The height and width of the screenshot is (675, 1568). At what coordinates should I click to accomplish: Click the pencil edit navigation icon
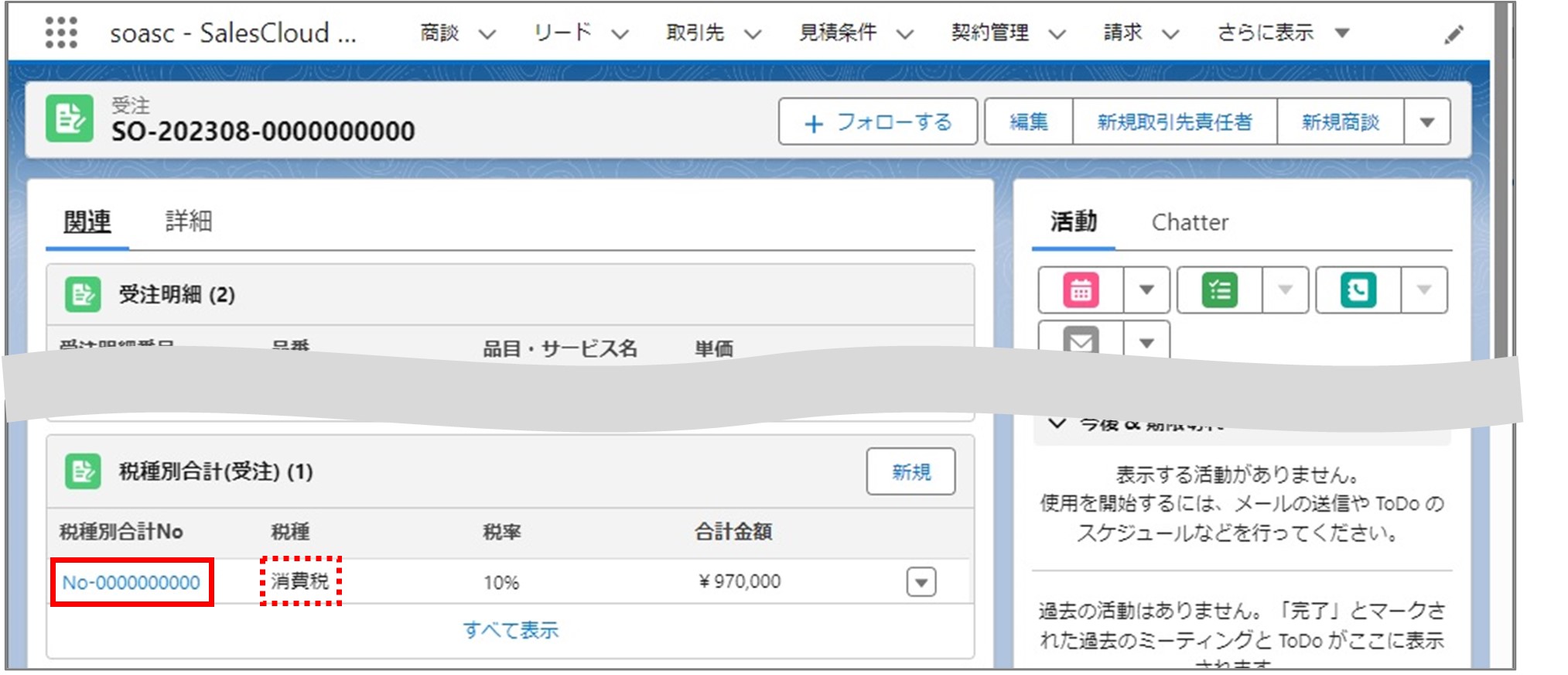[1454, 34]
